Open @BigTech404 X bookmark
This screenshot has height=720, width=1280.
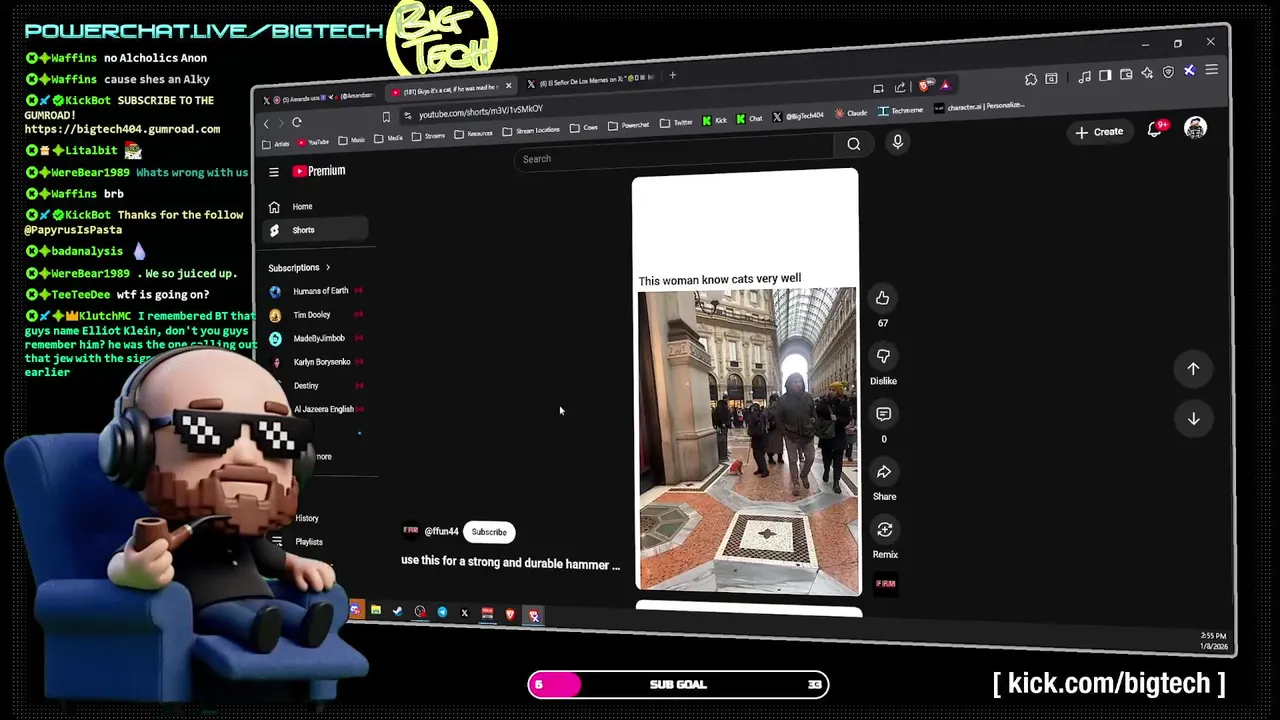(x=798, y=116)
